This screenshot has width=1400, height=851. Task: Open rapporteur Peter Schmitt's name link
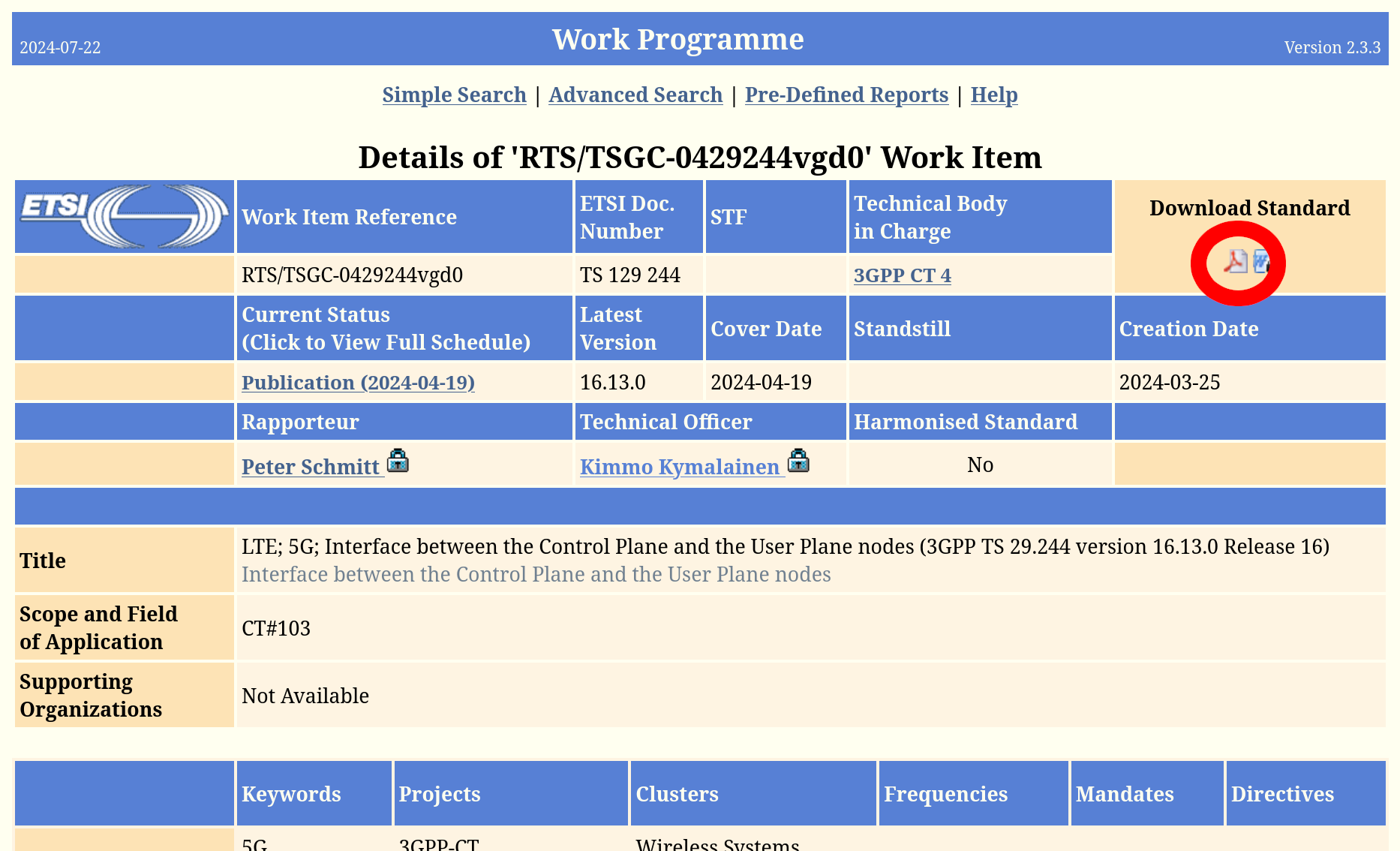[311, 467]
